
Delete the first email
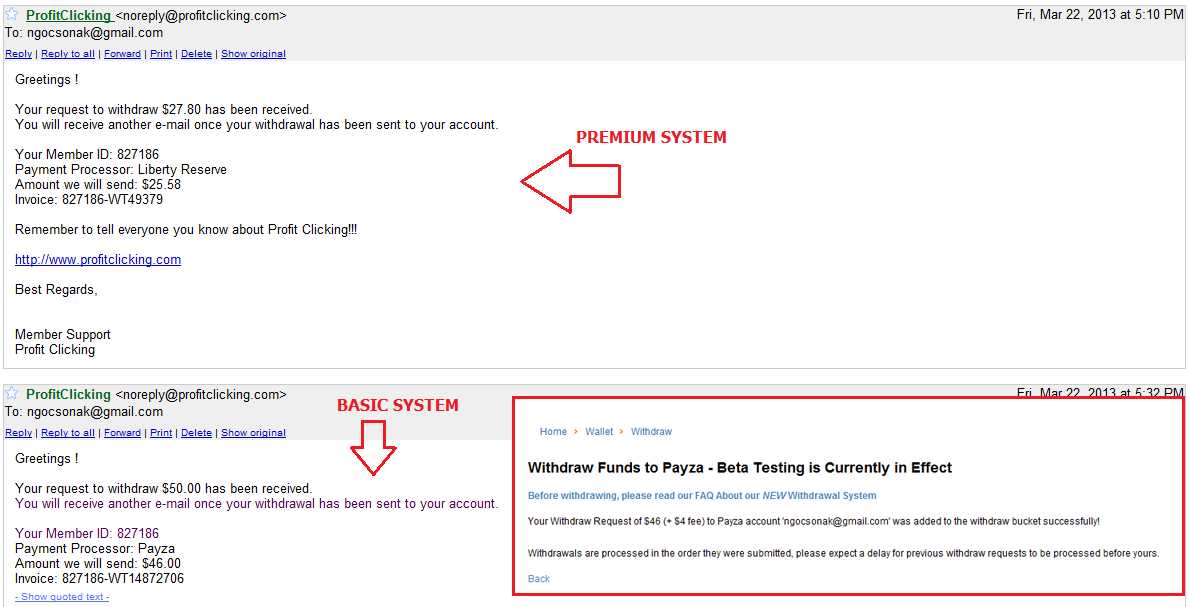(196, 54)
